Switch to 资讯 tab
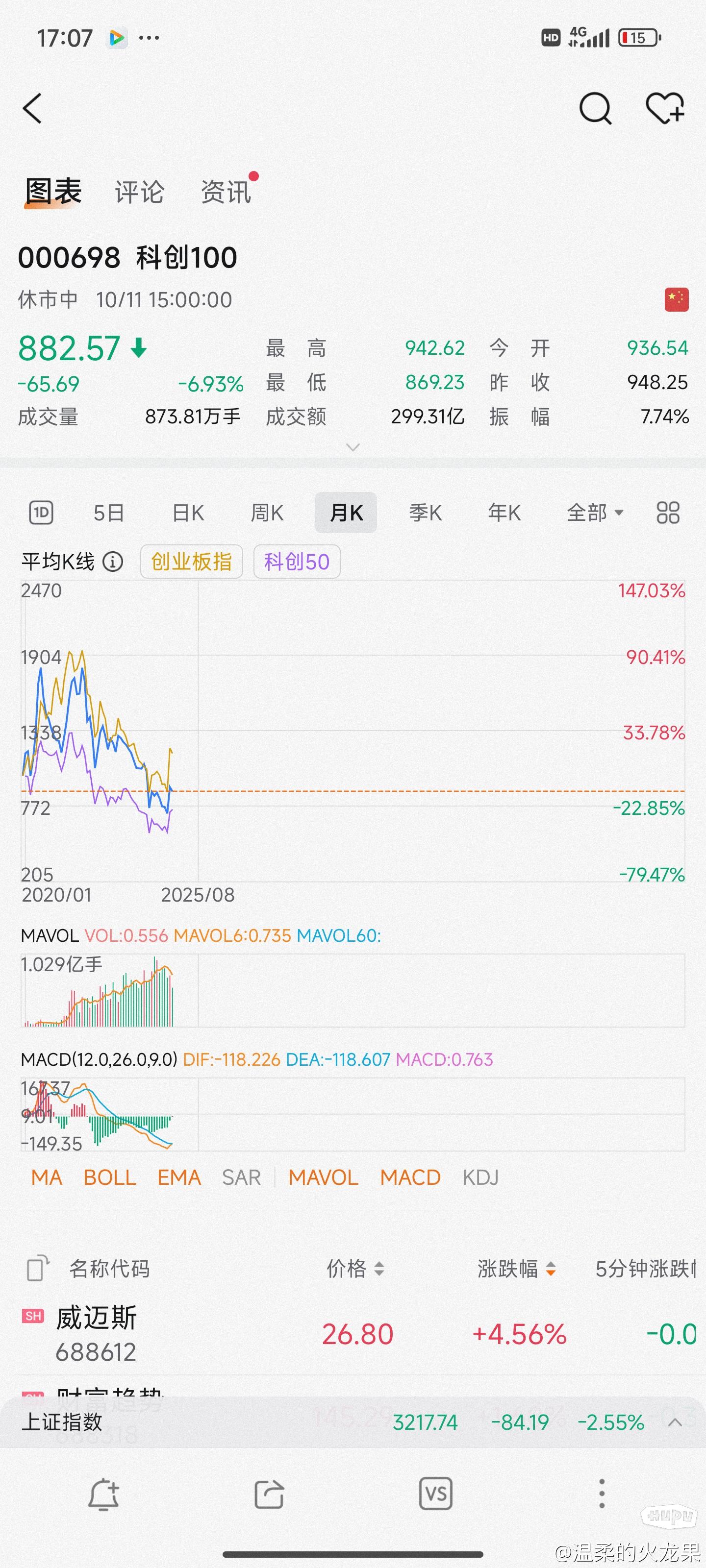The width and height of the screenshot is (706, 1568). [x=226, y=192]
